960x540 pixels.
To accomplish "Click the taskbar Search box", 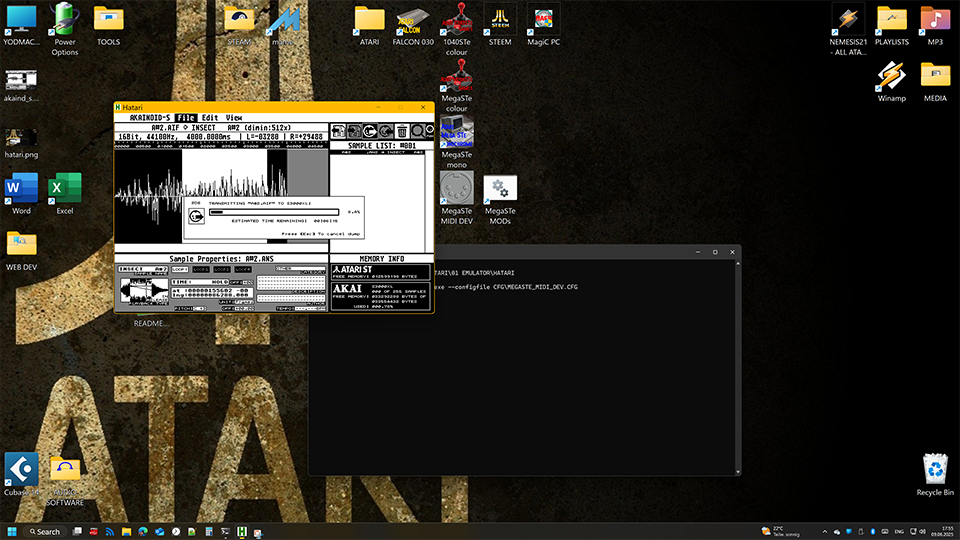I will pyautogui.click(x=45, y=531).
